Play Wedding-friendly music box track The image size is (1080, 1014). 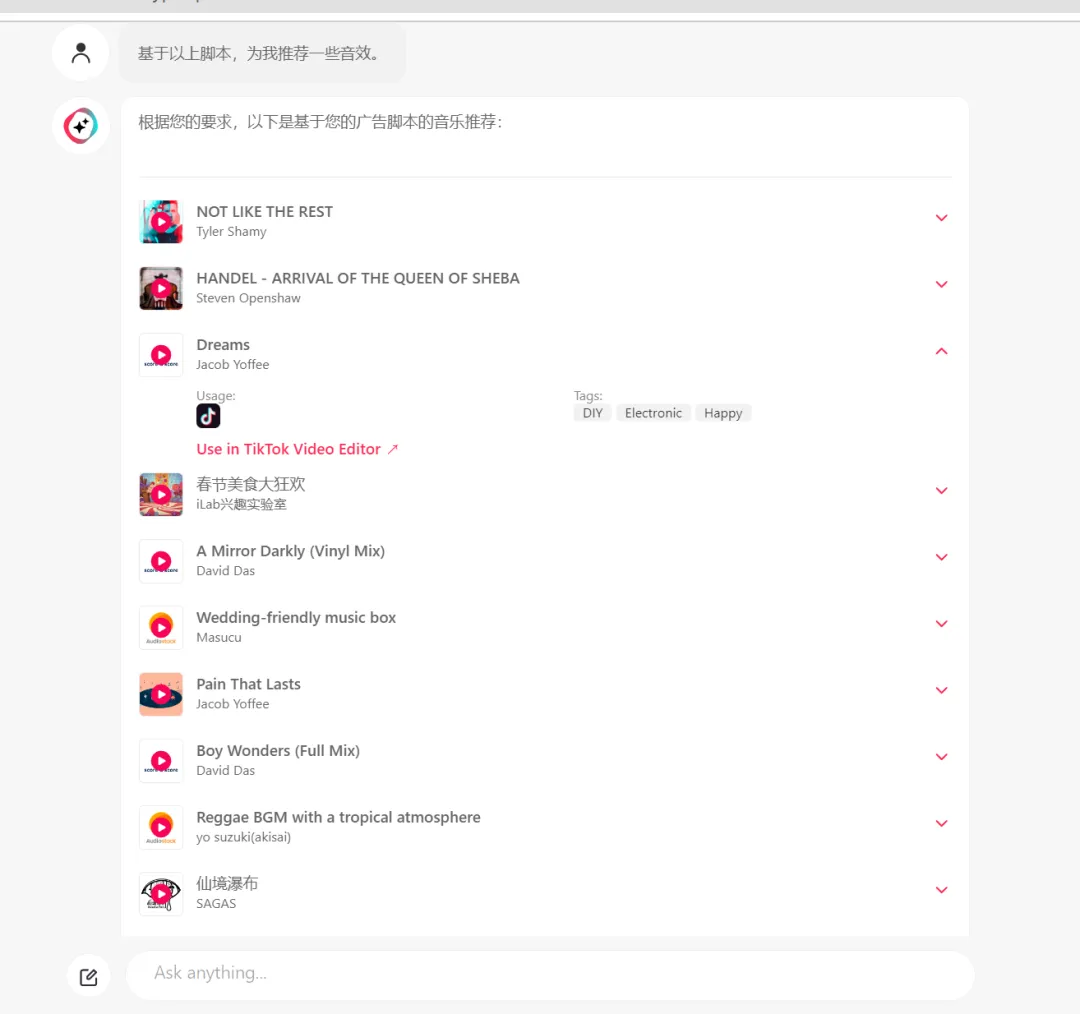[x=161, y=628]
